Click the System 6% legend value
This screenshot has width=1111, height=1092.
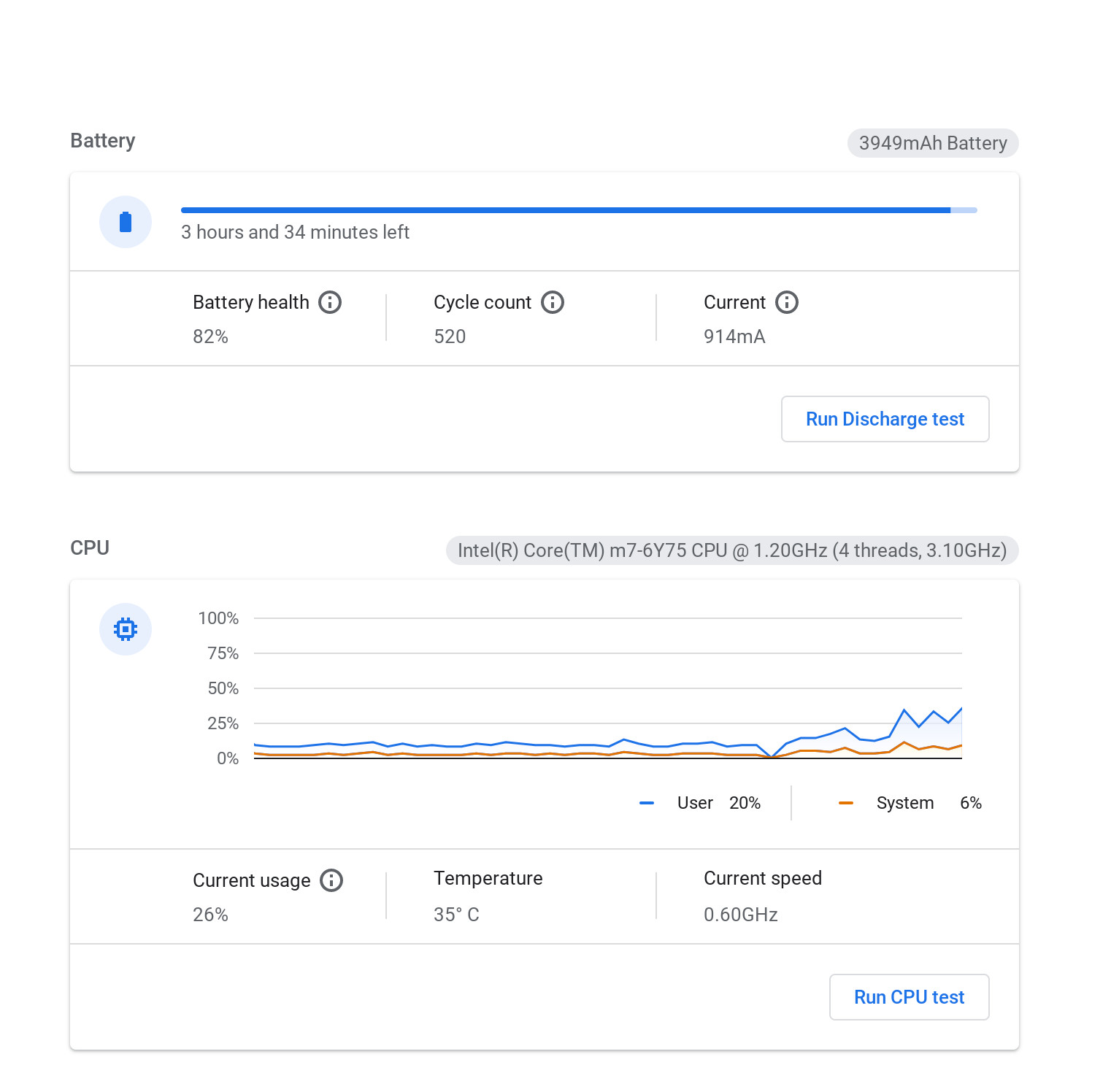[x=971, y=803]
